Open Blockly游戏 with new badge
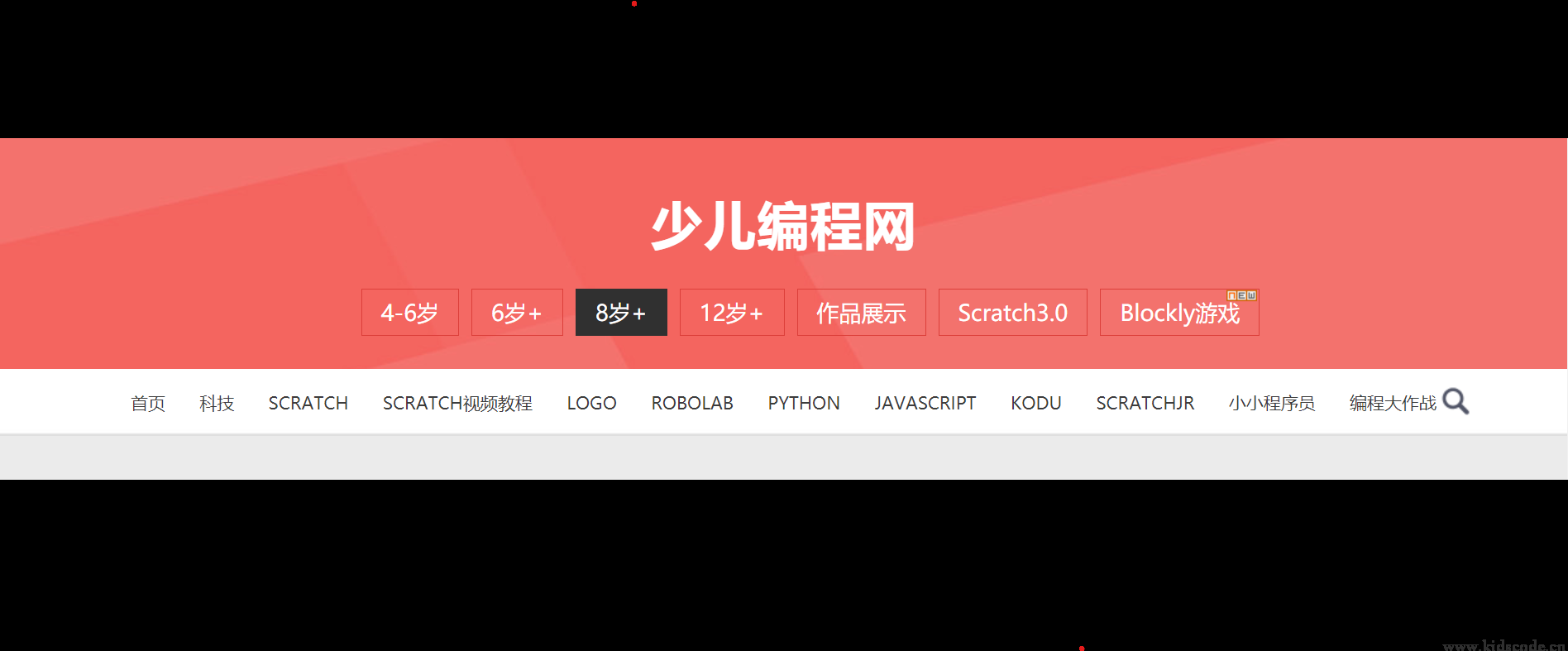The image size is (1568, 651). click(x=1179, y=313)
